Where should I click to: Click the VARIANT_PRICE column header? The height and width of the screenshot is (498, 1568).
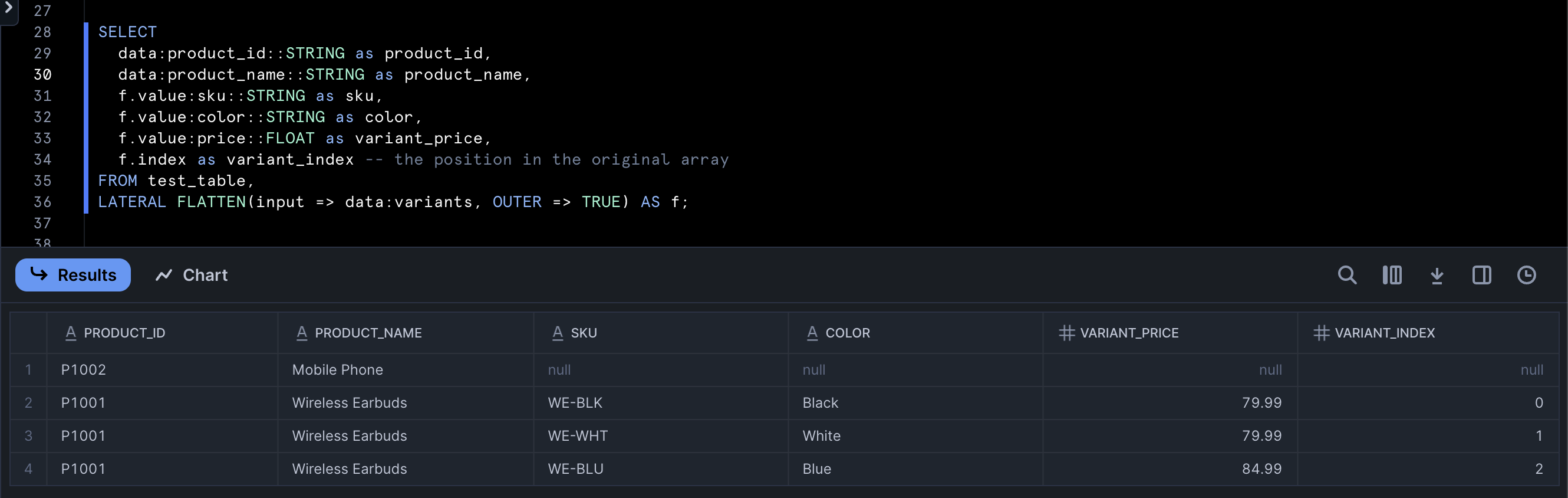pyautogui.click(x=1128, y=333)
